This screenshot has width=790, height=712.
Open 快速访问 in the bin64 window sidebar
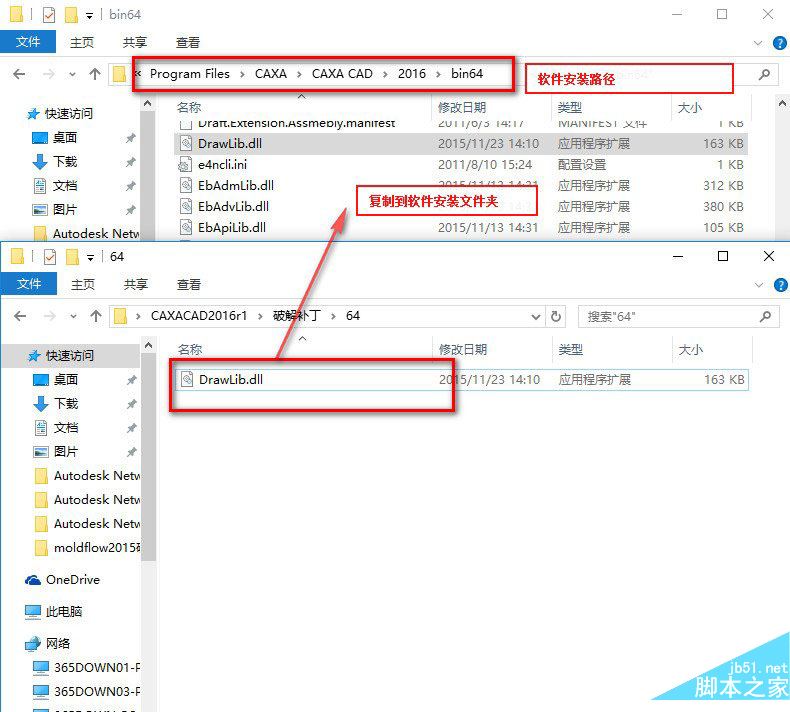pyautogui.click(x=69, y=114)
